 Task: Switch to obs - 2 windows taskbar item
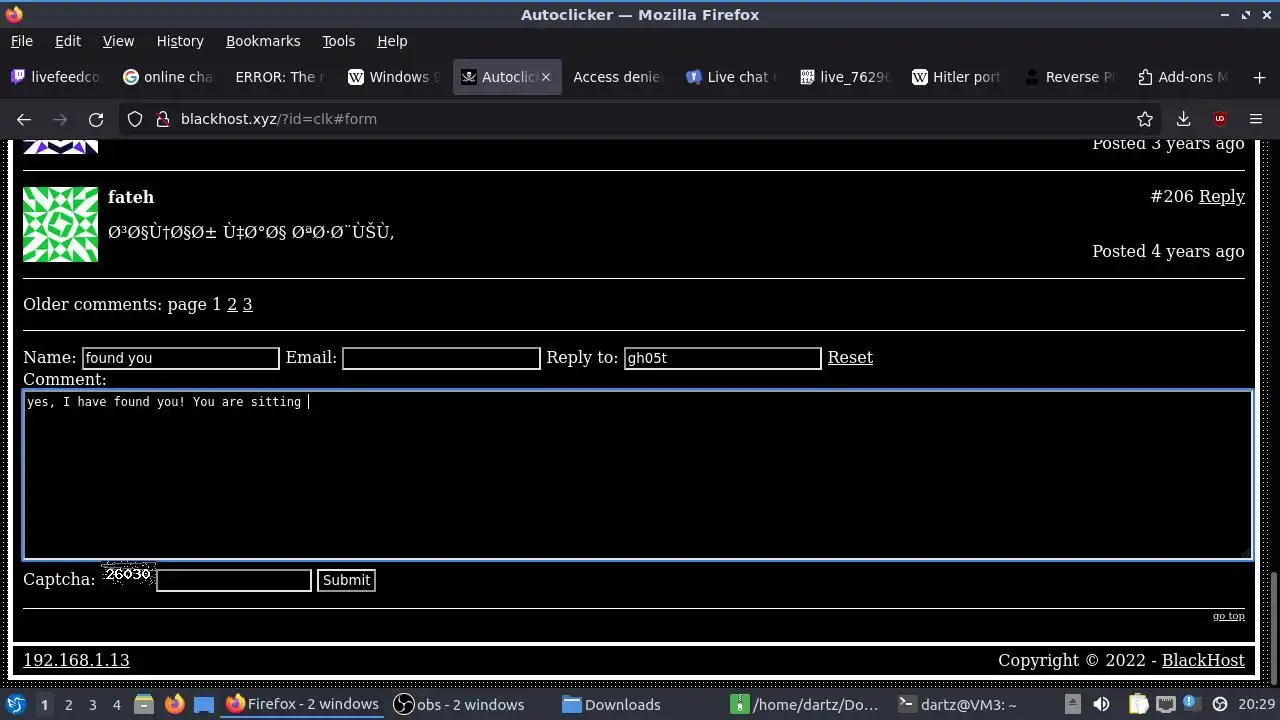click(x=460, y=704)
